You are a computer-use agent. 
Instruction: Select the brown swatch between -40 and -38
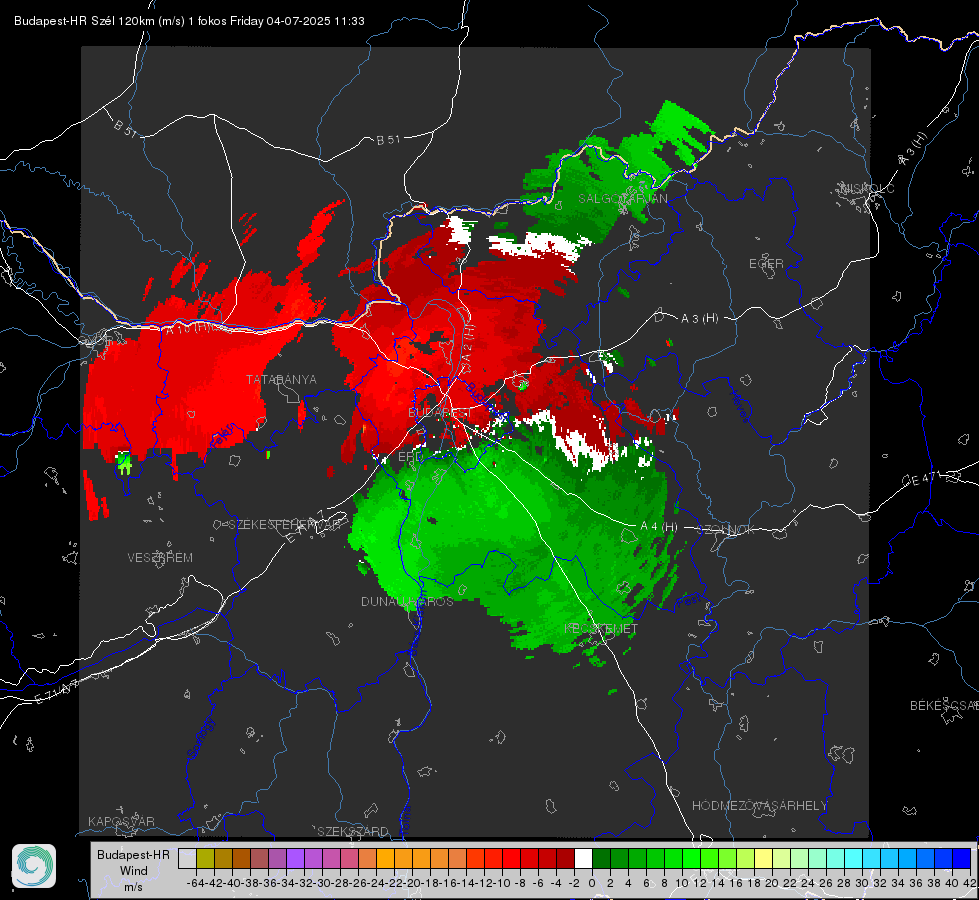pyautogui.click(x=241, y=858)
